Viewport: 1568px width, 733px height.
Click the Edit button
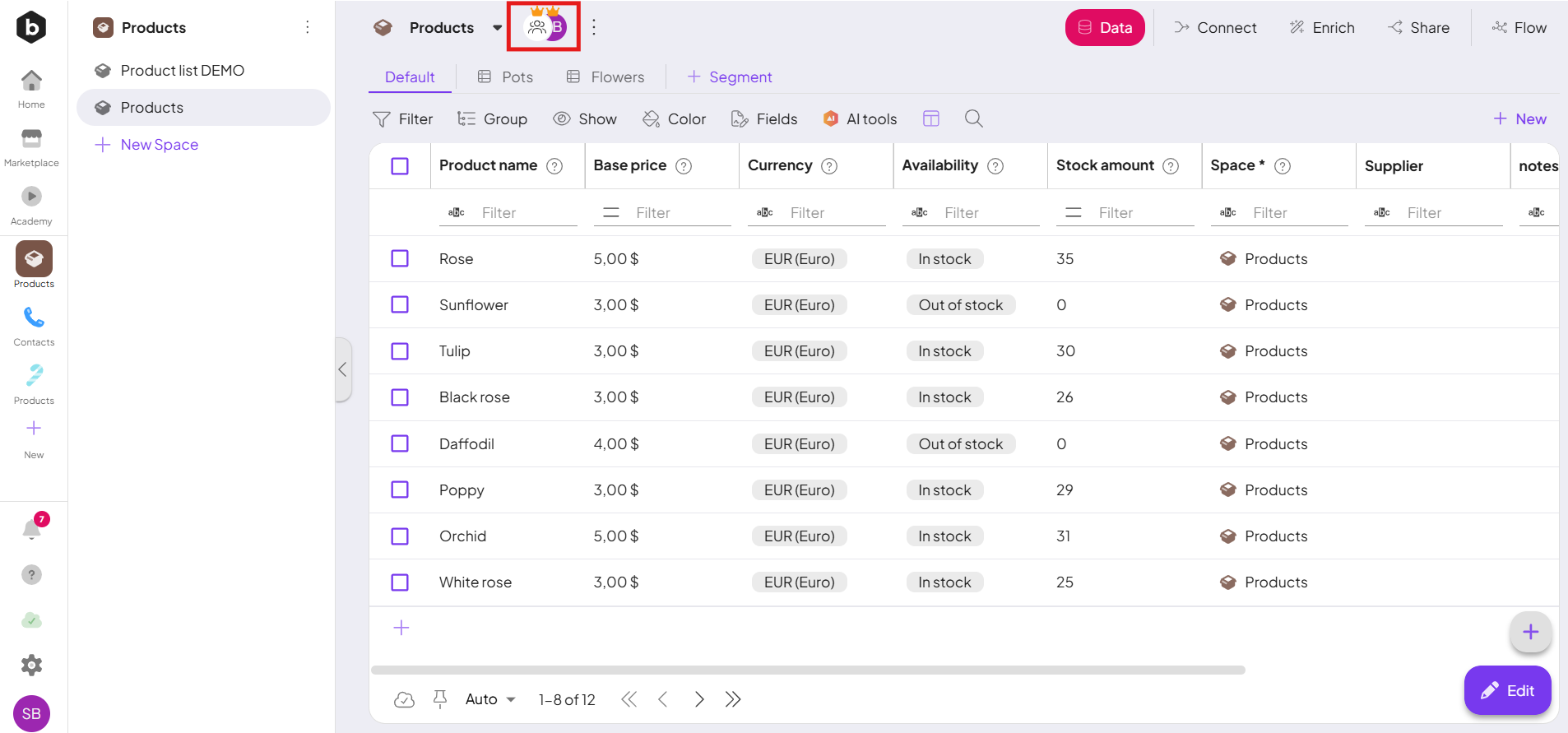tap(1507, 690)
